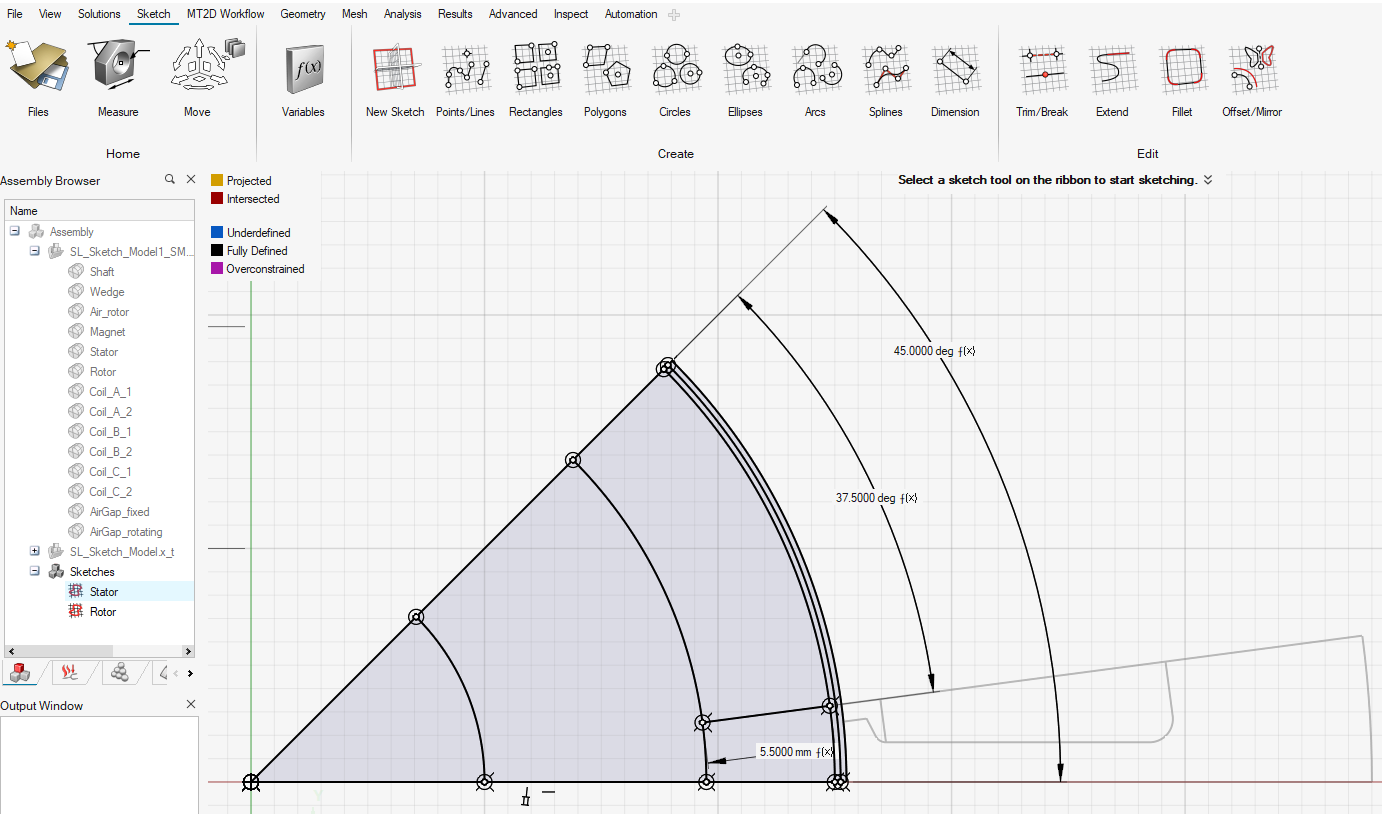The image size is (1382, 814).
Task: Click the 45.0000 deg dimension label
Action: tap(926, 351)
